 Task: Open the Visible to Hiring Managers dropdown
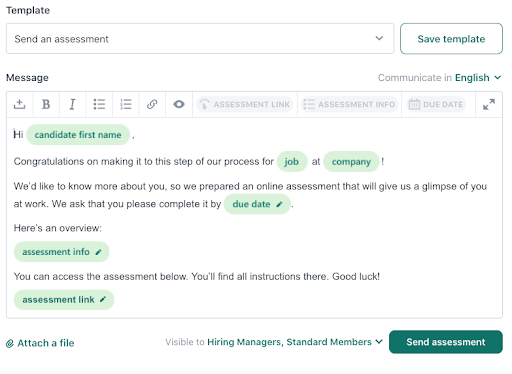pos(295,342)
